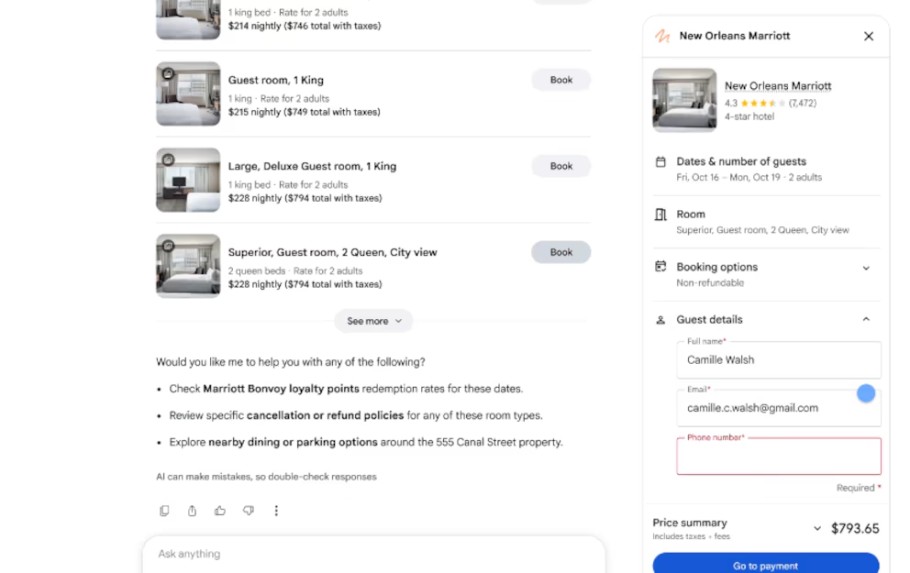The width and height of the screenshot is (910, 573).
Task: Expand the Price summary chevron
Action: click(817, 528)
